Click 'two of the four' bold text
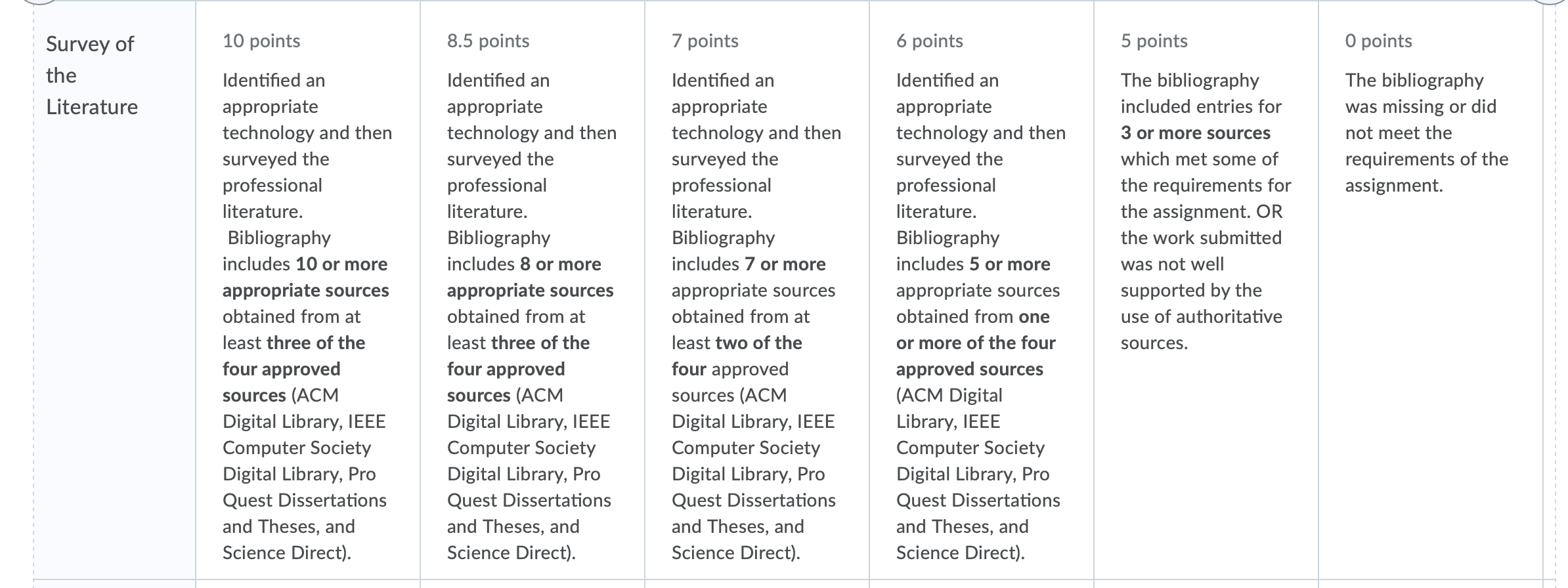This screenshot has width=1568, height=588. 737,356
